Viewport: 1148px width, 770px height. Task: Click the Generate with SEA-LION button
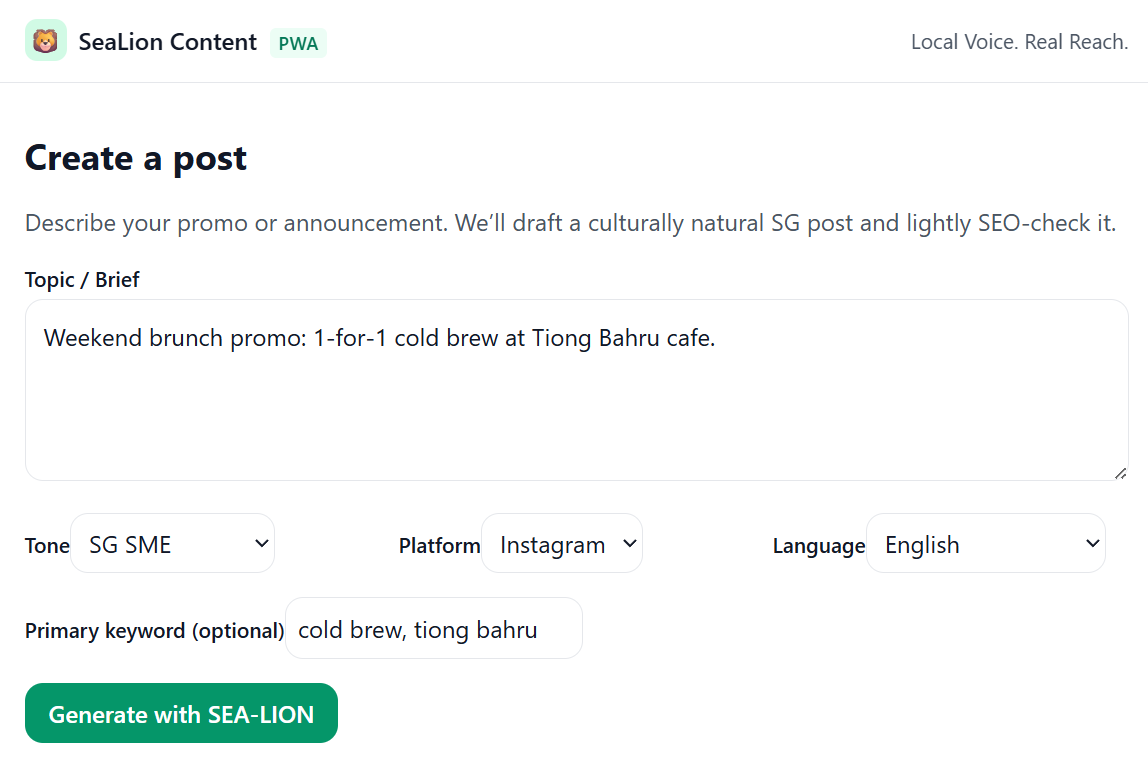point(181,713)
